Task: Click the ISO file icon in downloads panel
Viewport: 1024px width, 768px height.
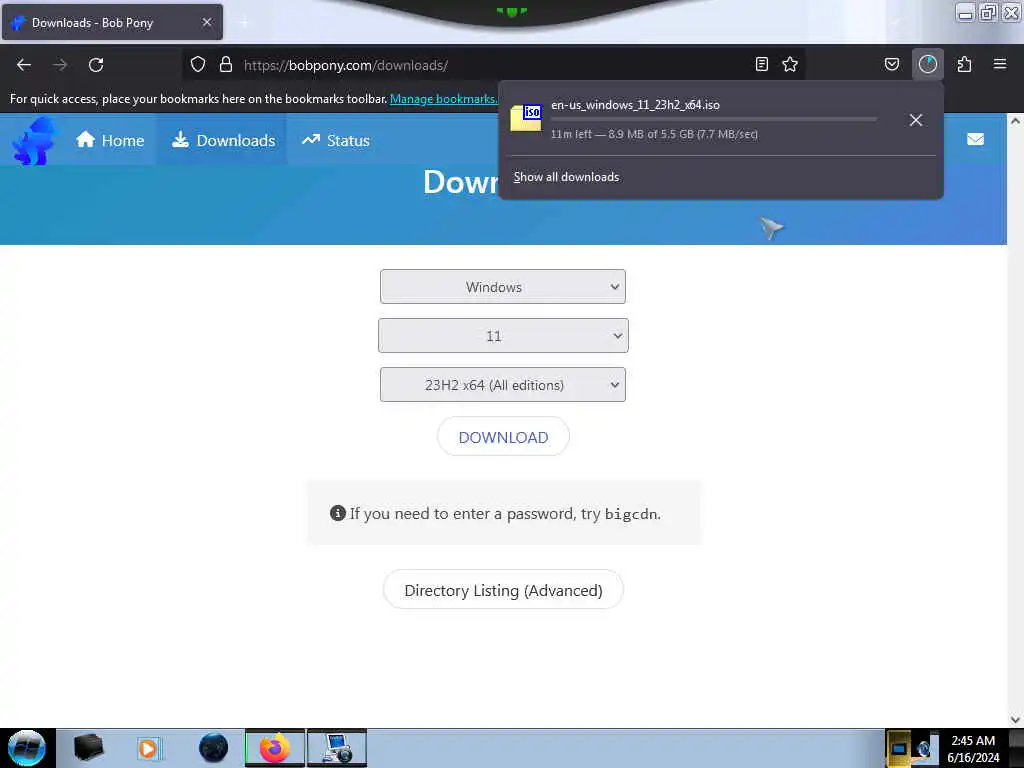Action: [526, 118]
